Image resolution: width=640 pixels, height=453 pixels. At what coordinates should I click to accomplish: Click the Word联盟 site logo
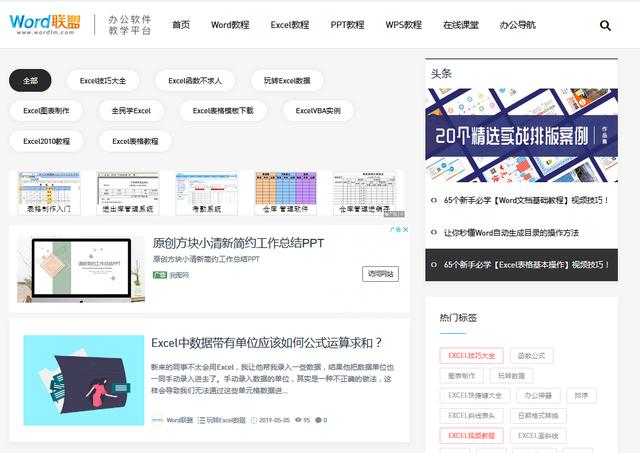click(x=45, y=24)
